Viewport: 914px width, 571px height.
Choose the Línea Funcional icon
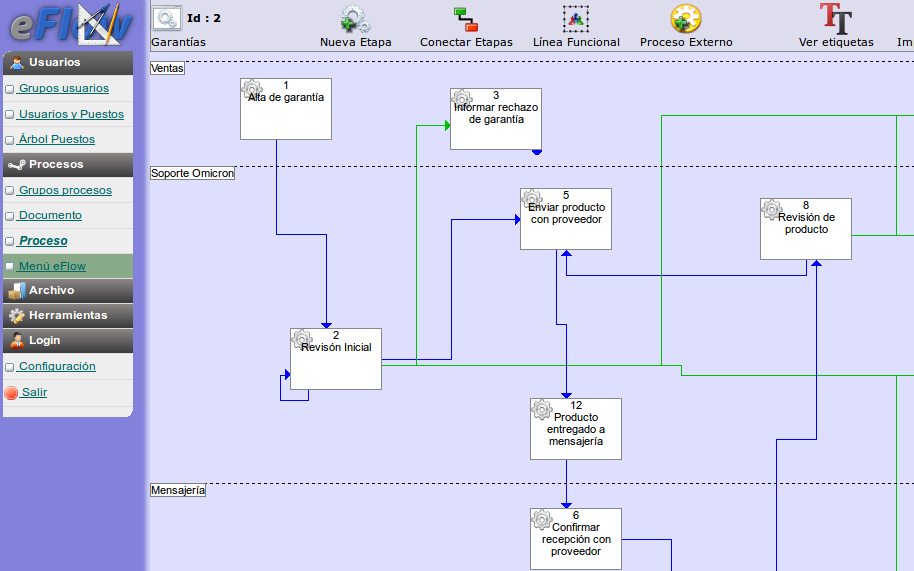[x=576, y=18]
